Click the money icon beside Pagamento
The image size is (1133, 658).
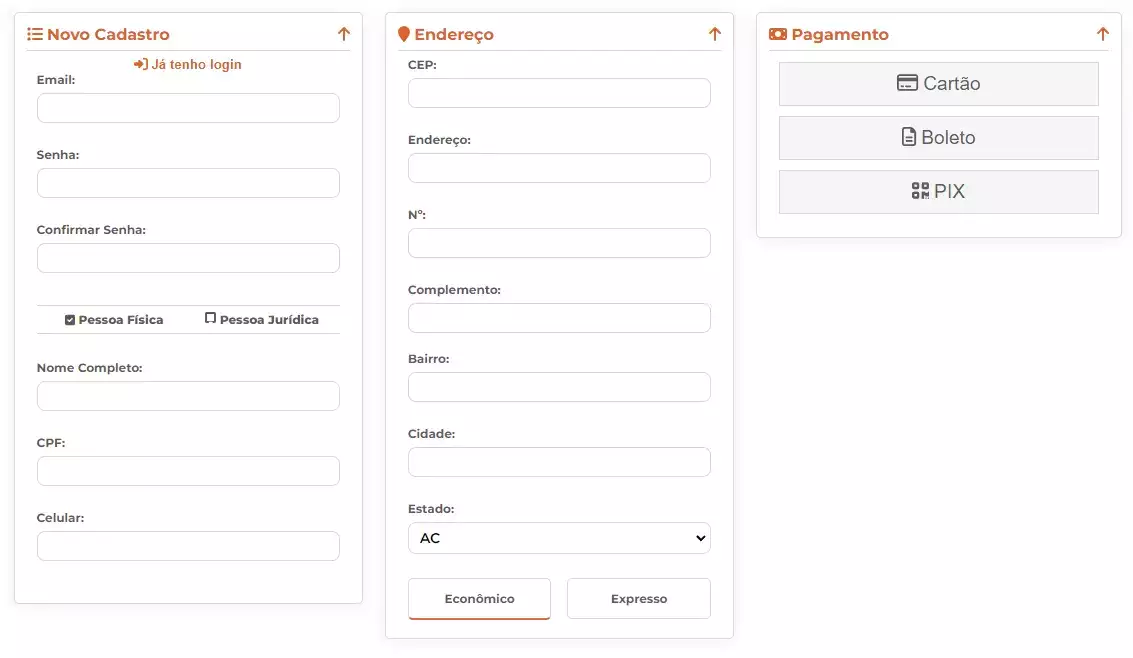tap(777, 34)
